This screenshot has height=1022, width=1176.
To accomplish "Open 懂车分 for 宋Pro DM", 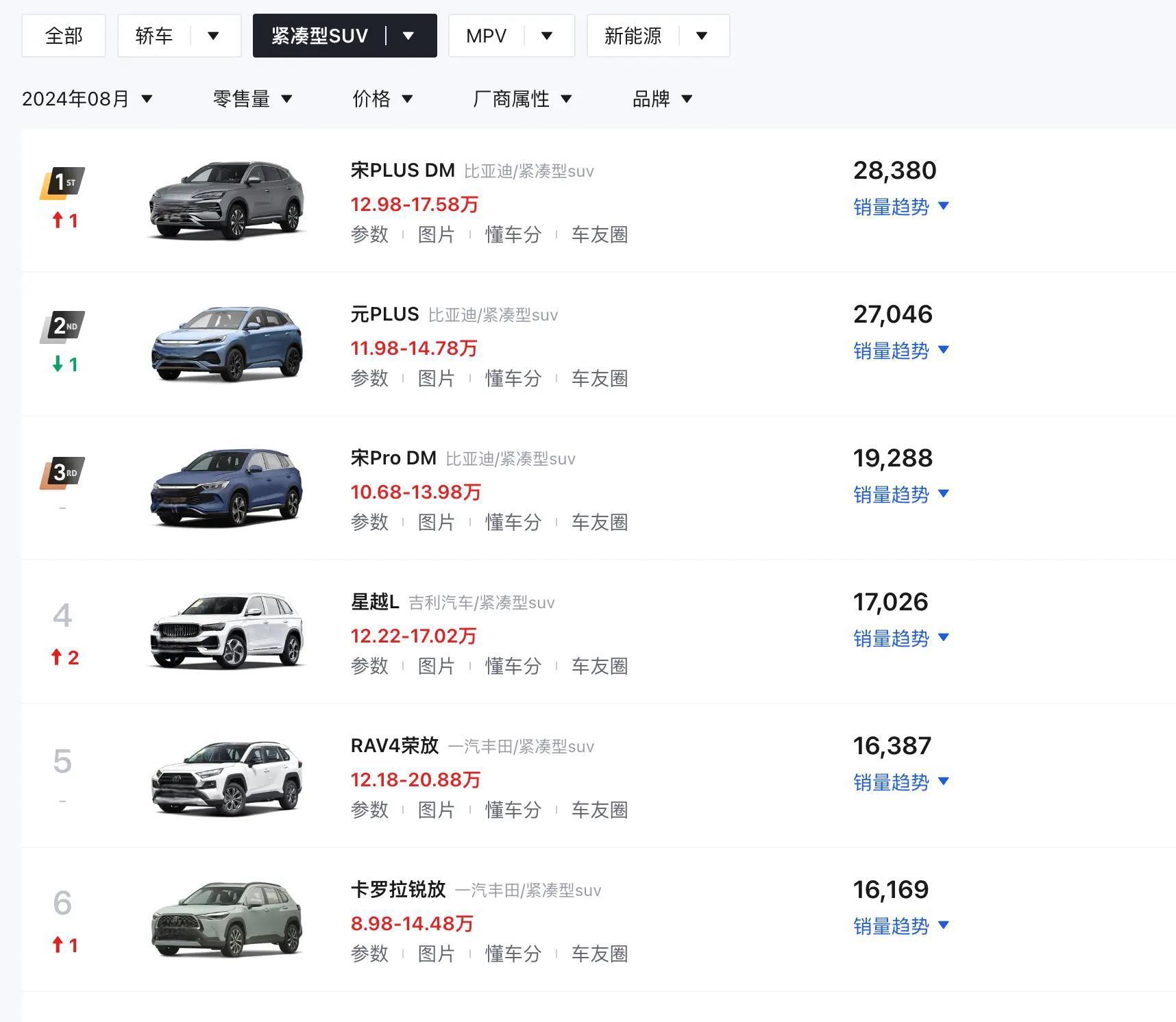I will [513, 522].
